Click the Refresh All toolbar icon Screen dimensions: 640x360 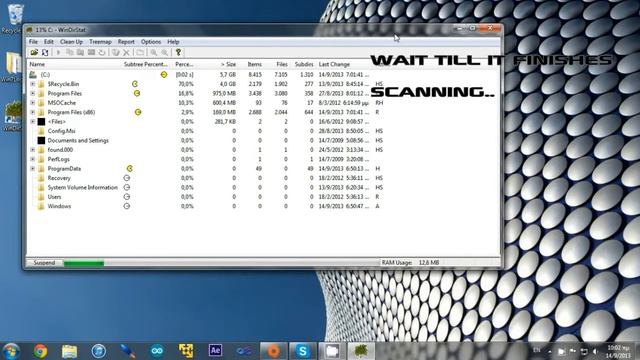45,52
